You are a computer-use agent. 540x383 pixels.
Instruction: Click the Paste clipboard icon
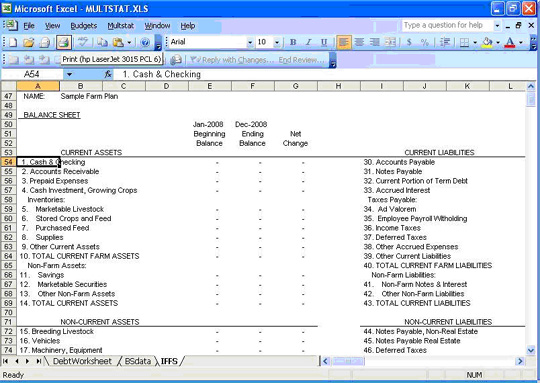pyautogui.click(x=118, y=42)
